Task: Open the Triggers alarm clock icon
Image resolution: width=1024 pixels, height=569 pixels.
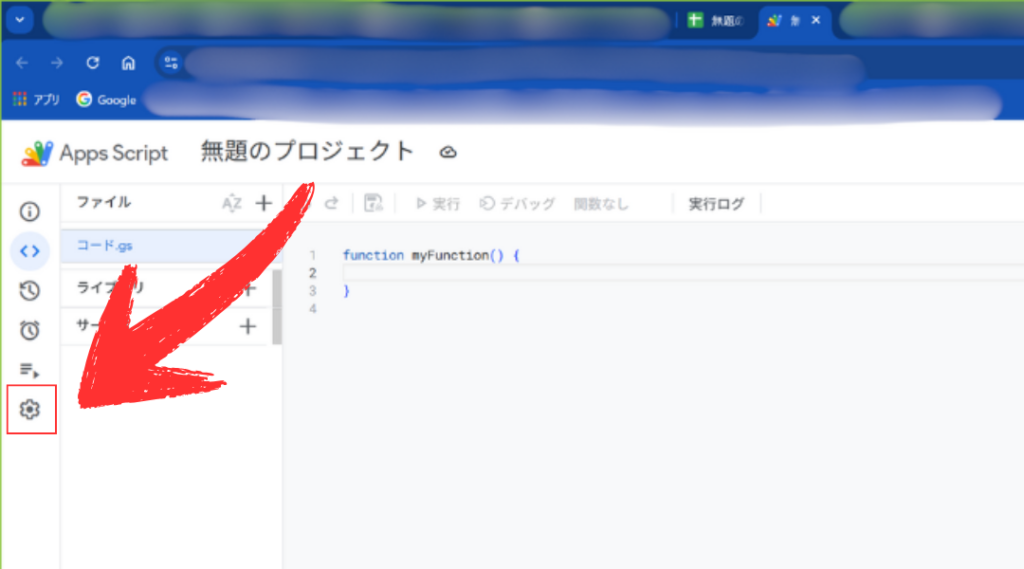Action: click(30, 330)
